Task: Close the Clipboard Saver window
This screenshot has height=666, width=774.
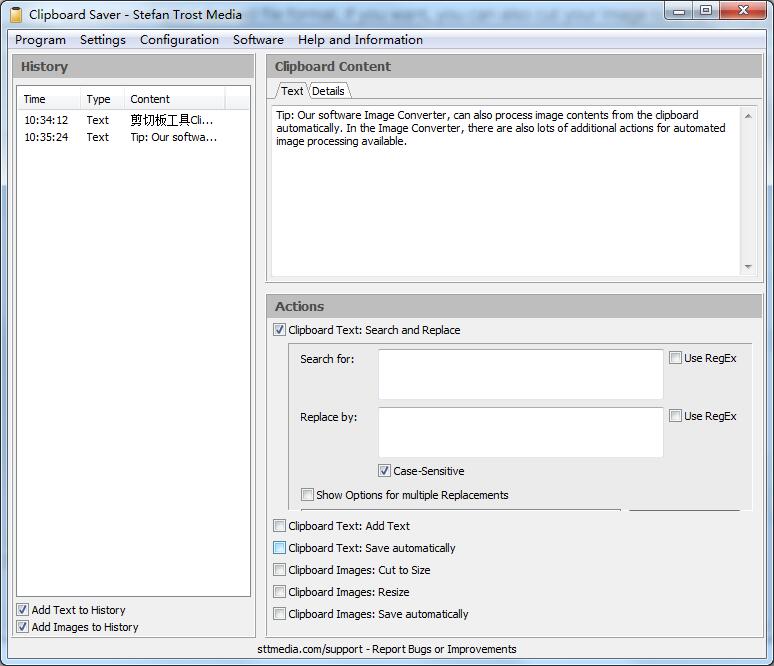Action: tap(742, 10)
